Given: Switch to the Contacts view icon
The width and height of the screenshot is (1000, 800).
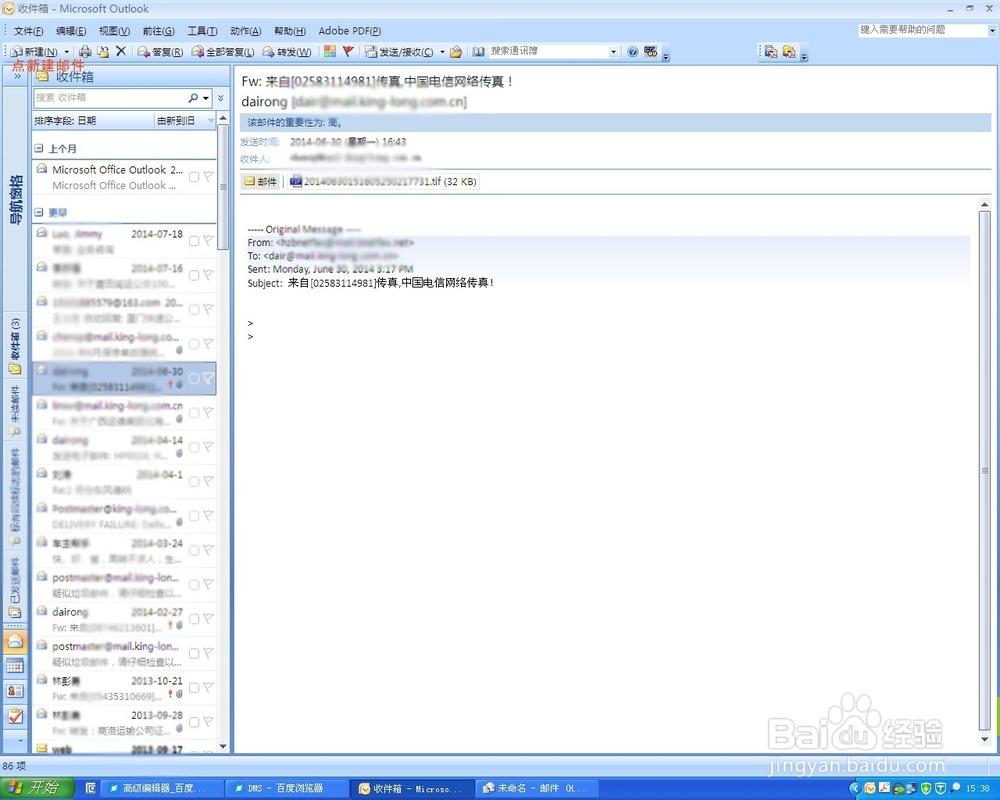Looking at the screenshot, I should (15, 692).
